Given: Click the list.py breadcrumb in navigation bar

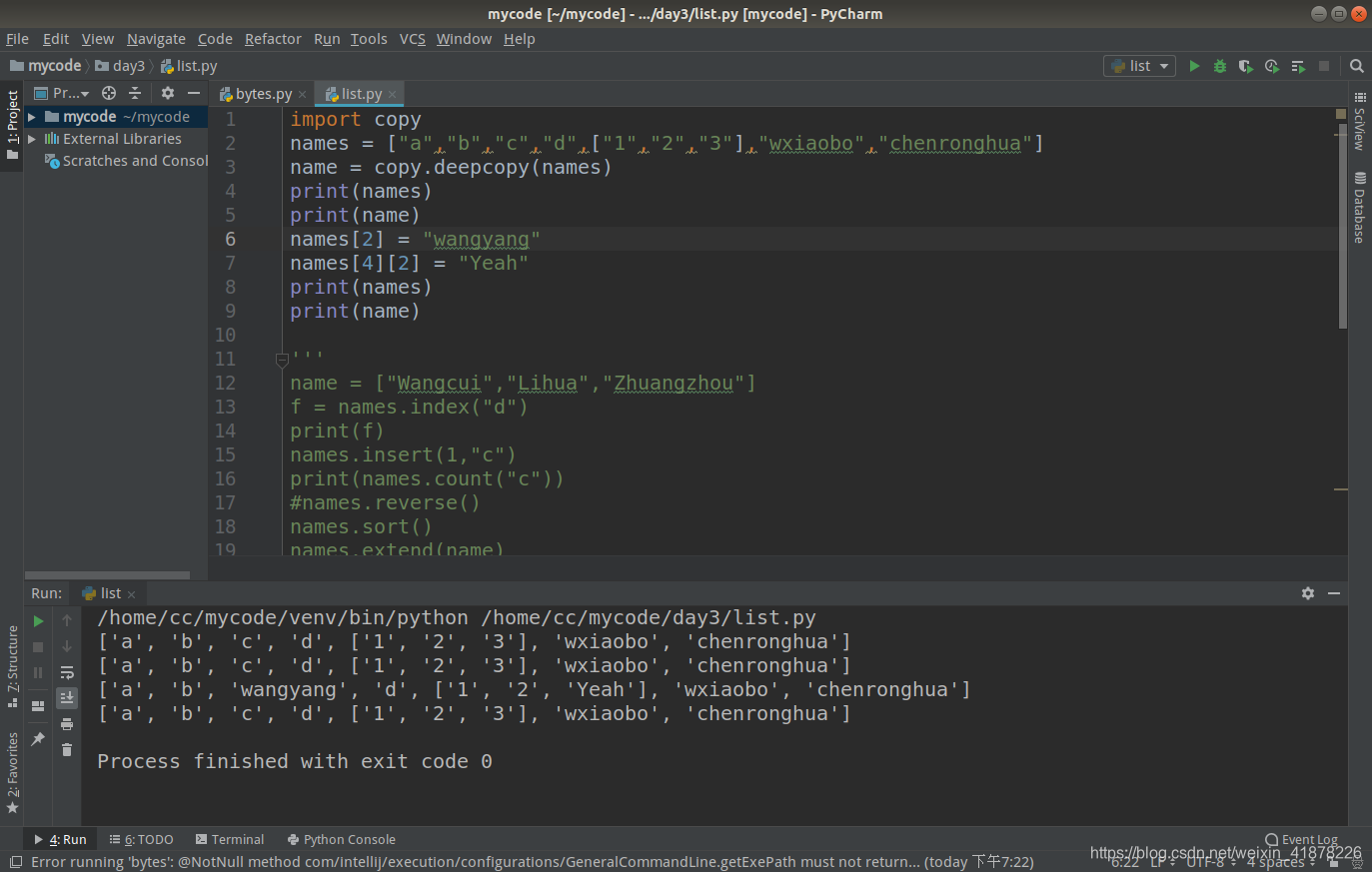Looking at the screenshot, I should point(189,66).
